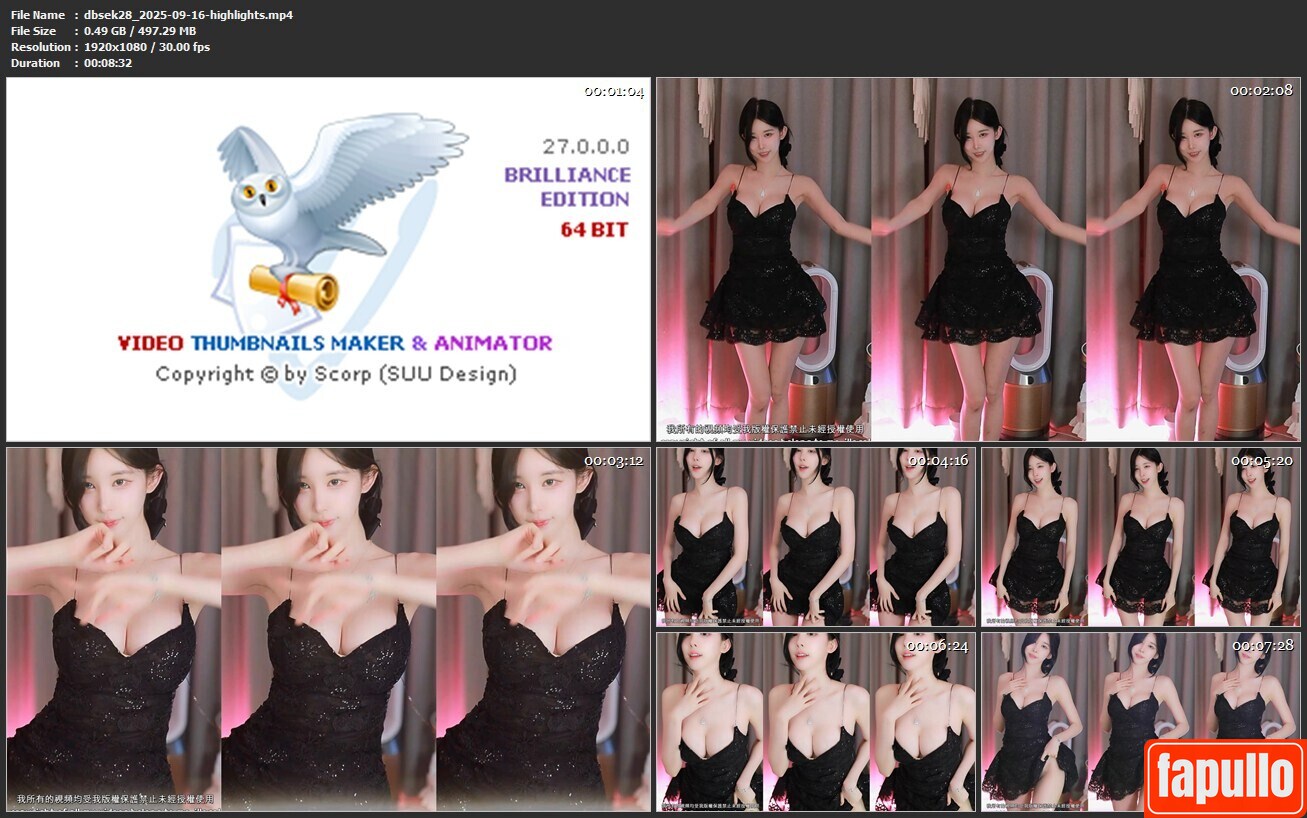Click the duration value 00:08:32
Viewport: 1307px width, 818px height.
pyautogui.click(x=108, y=63)
